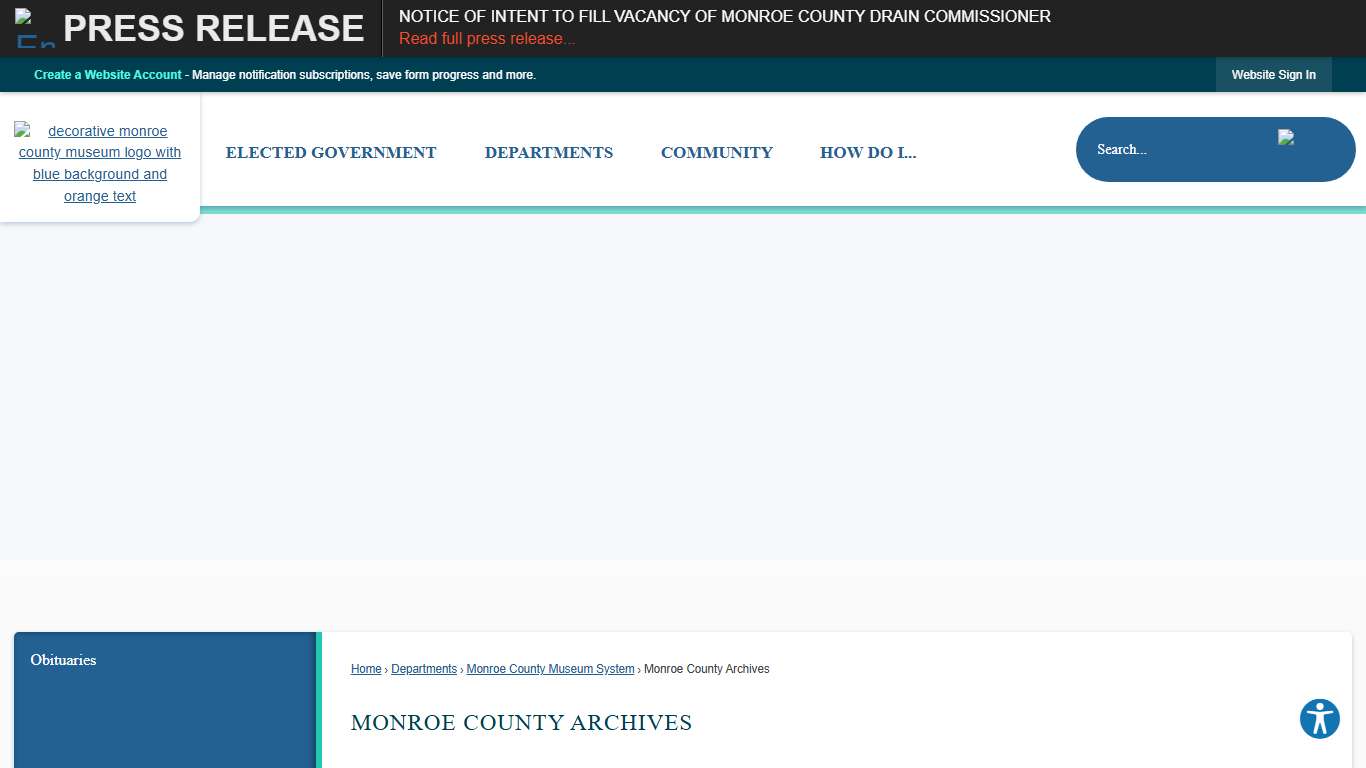Visit Monroe County Museum System breadcrumb
The height and width of the screenshot is (768, 1366).
coord(550,669)
